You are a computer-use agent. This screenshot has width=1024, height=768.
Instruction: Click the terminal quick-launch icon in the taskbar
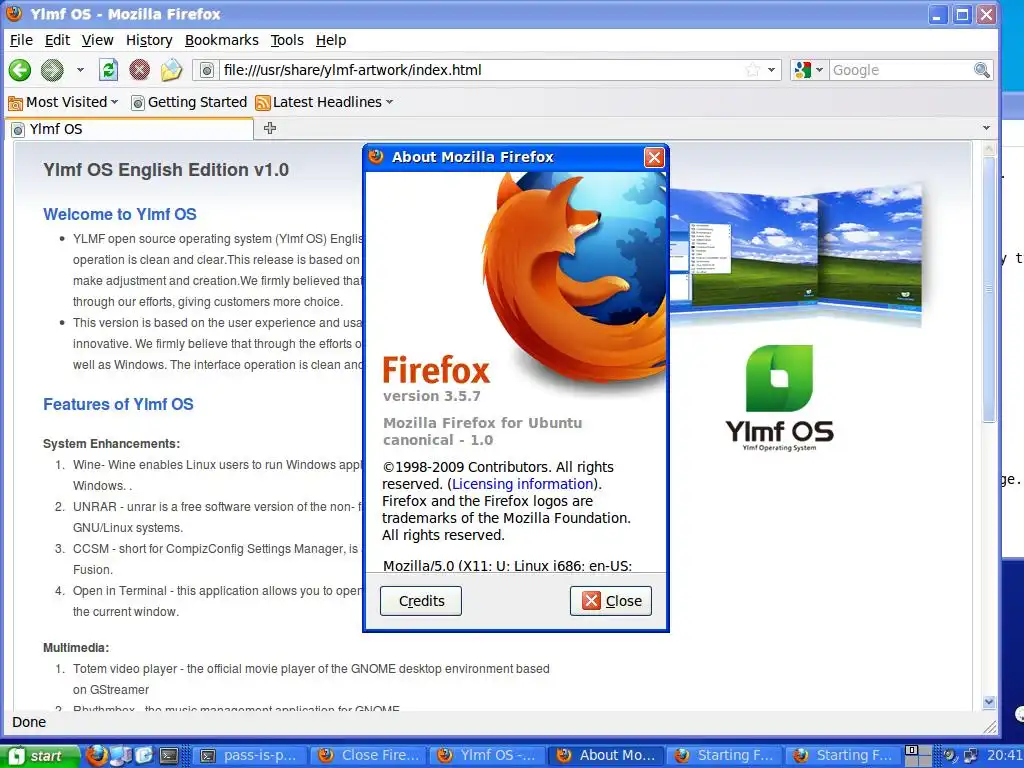tap(169, 756)
